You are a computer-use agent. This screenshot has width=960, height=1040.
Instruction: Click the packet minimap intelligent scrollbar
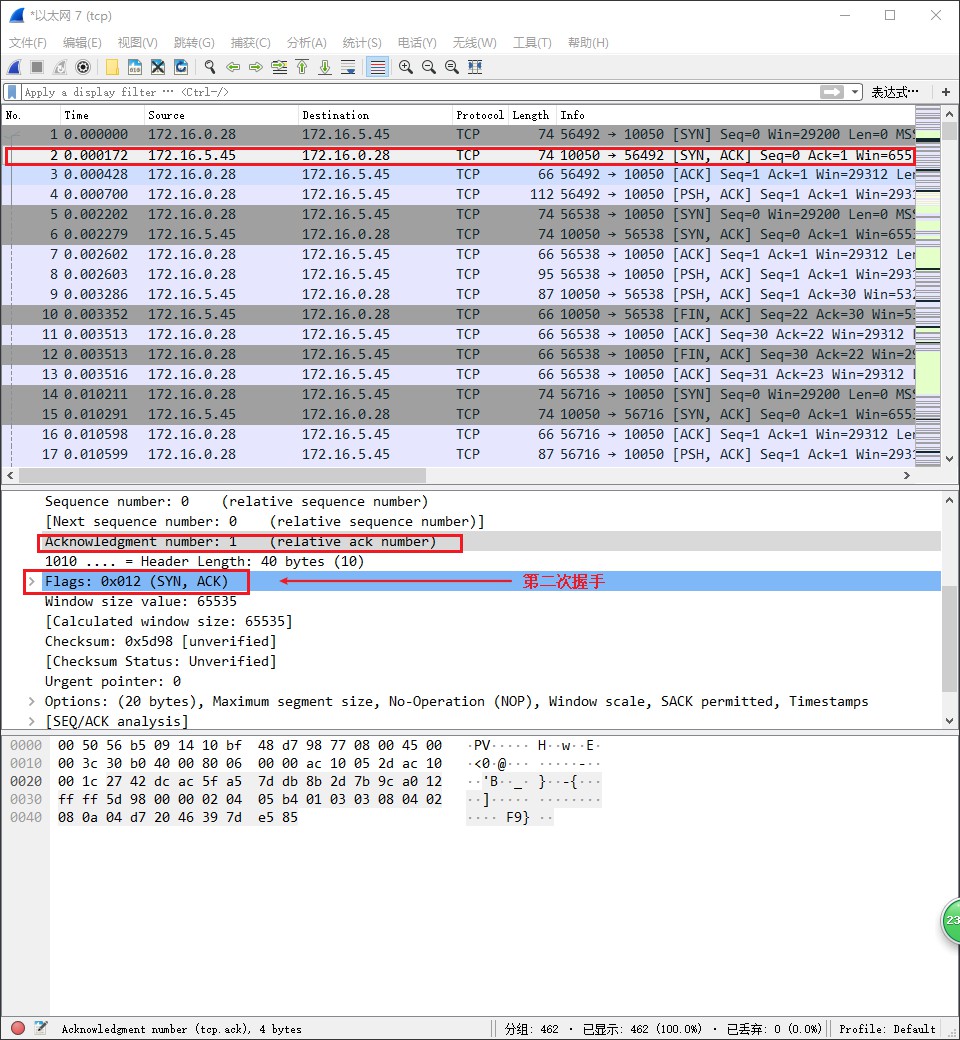click(x=927, y=285)
